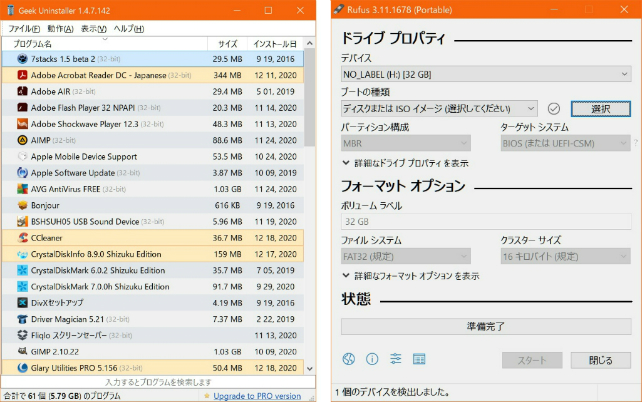The width and height of the screenshot is (642, 402).
Task: Open the 動作(A) menu
Action: point(60,29)
